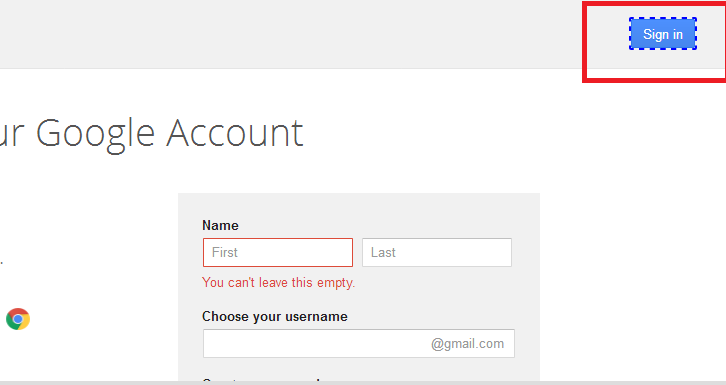The width and height of the screenshot is (726, 385).
Task: Click the word "Google" in the heading
Action: pos(95,134)
